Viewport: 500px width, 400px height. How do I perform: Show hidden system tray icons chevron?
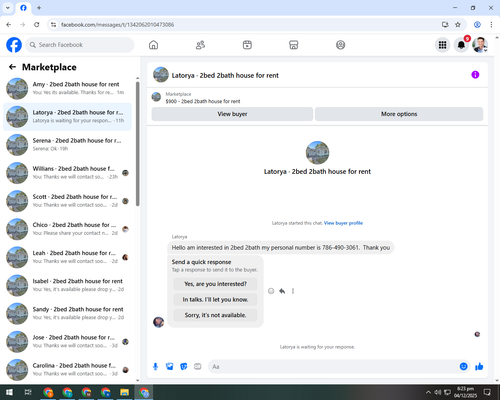click(x=428, y=392)
